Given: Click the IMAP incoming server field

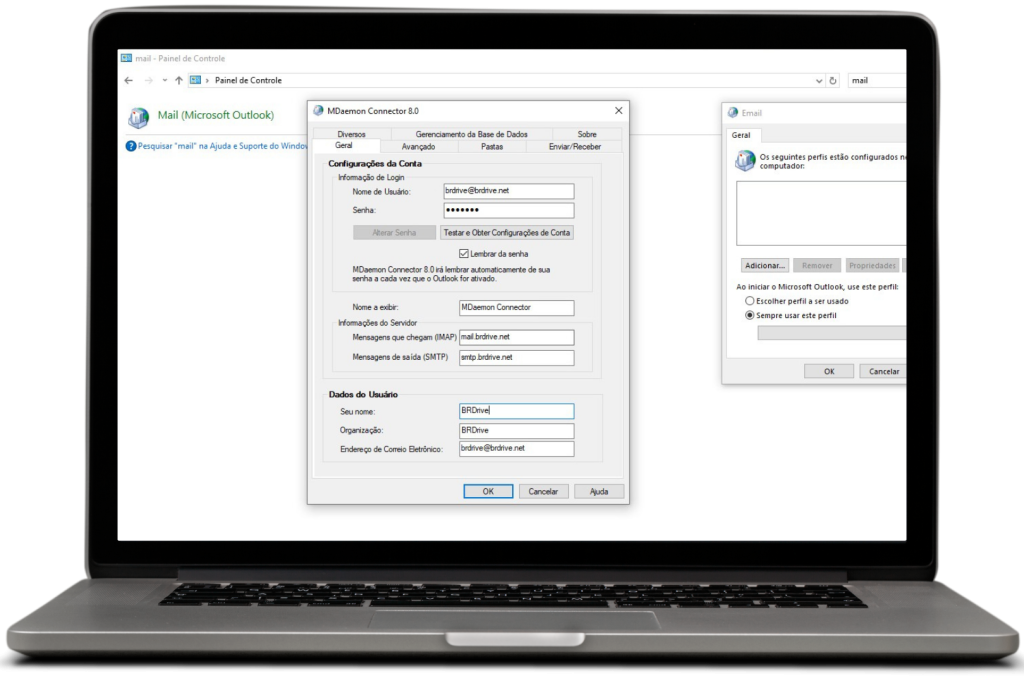Looking at the screenshot, I should [x=517, y=337].
